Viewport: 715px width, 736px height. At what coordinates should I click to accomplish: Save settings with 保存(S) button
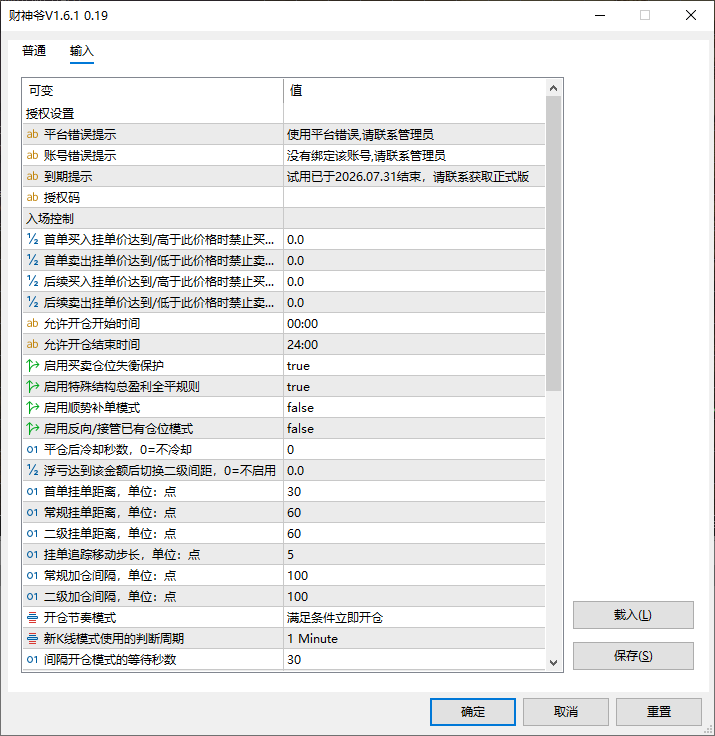[633, 656]
